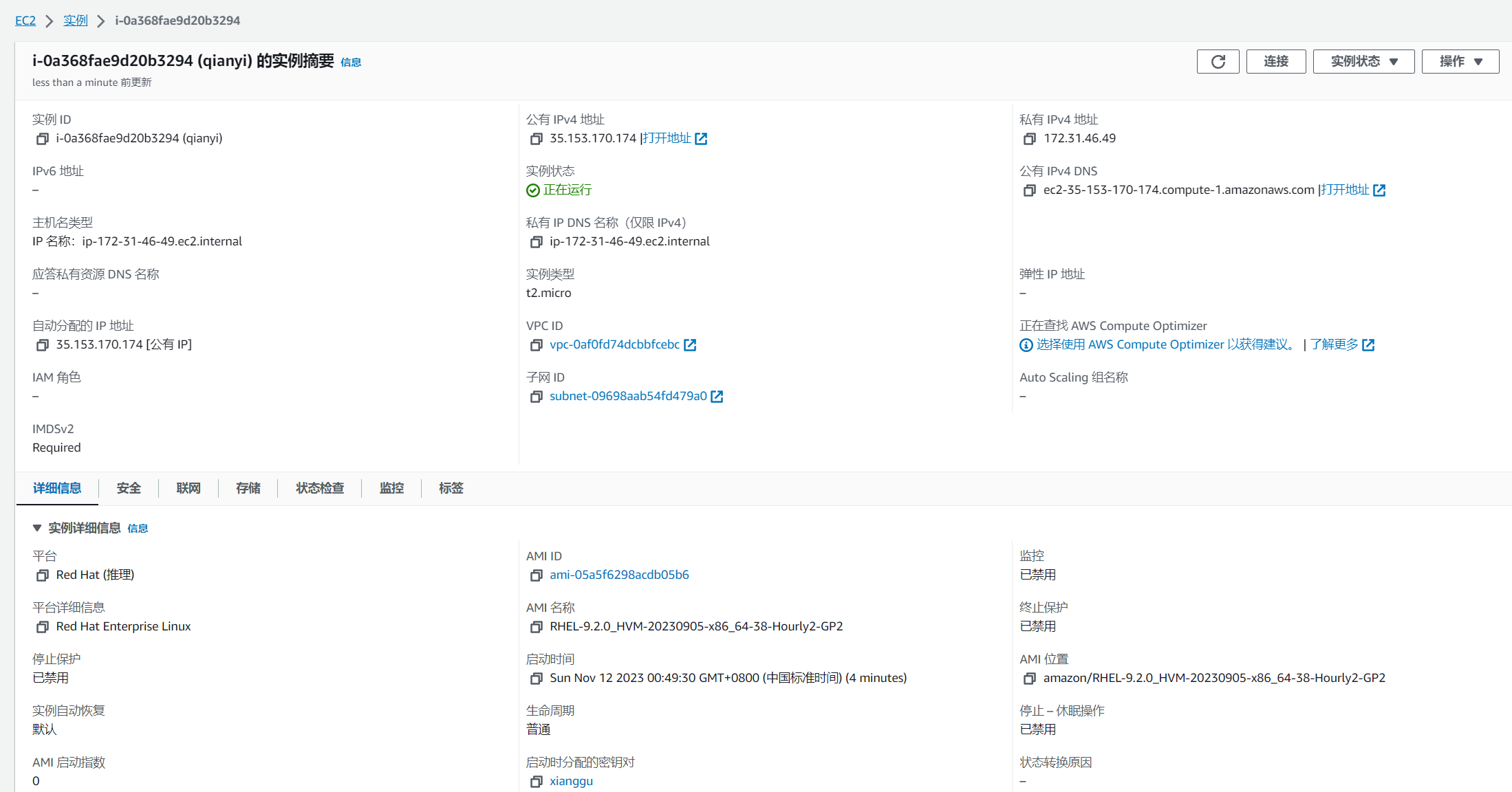
Task: Click the 普通 lifecycle value
Action: point(539,729)
